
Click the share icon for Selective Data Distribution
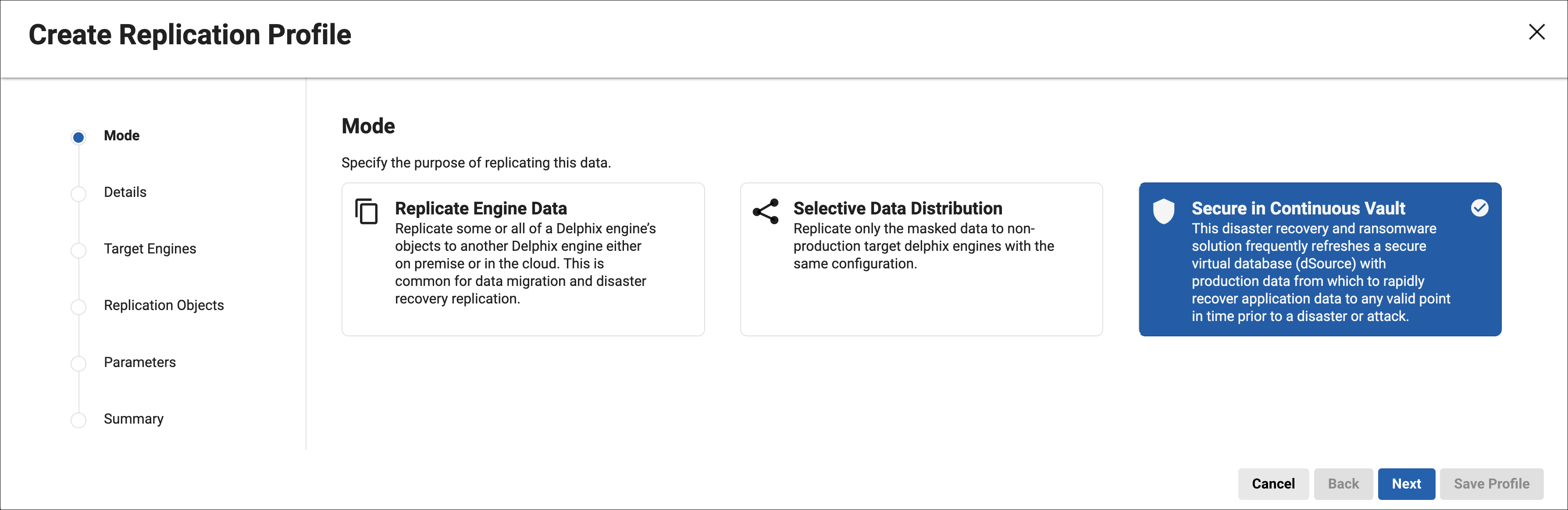pyautogui.click(x=766, y=211)
